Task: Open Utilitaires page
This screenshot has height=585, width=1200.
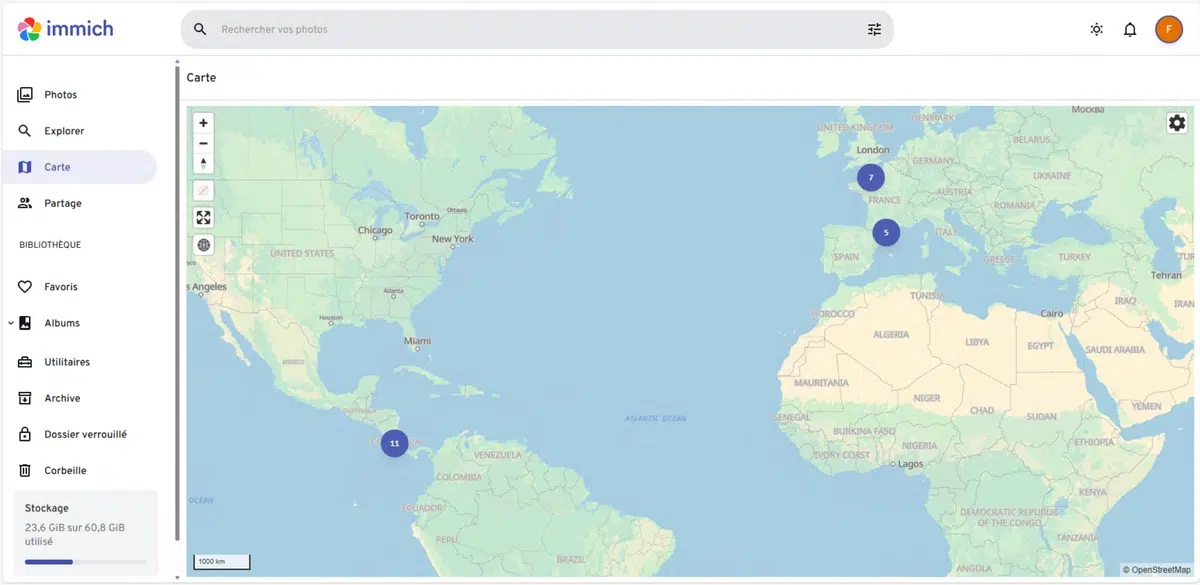Action: pyautogui.click(x=80, y=362)
